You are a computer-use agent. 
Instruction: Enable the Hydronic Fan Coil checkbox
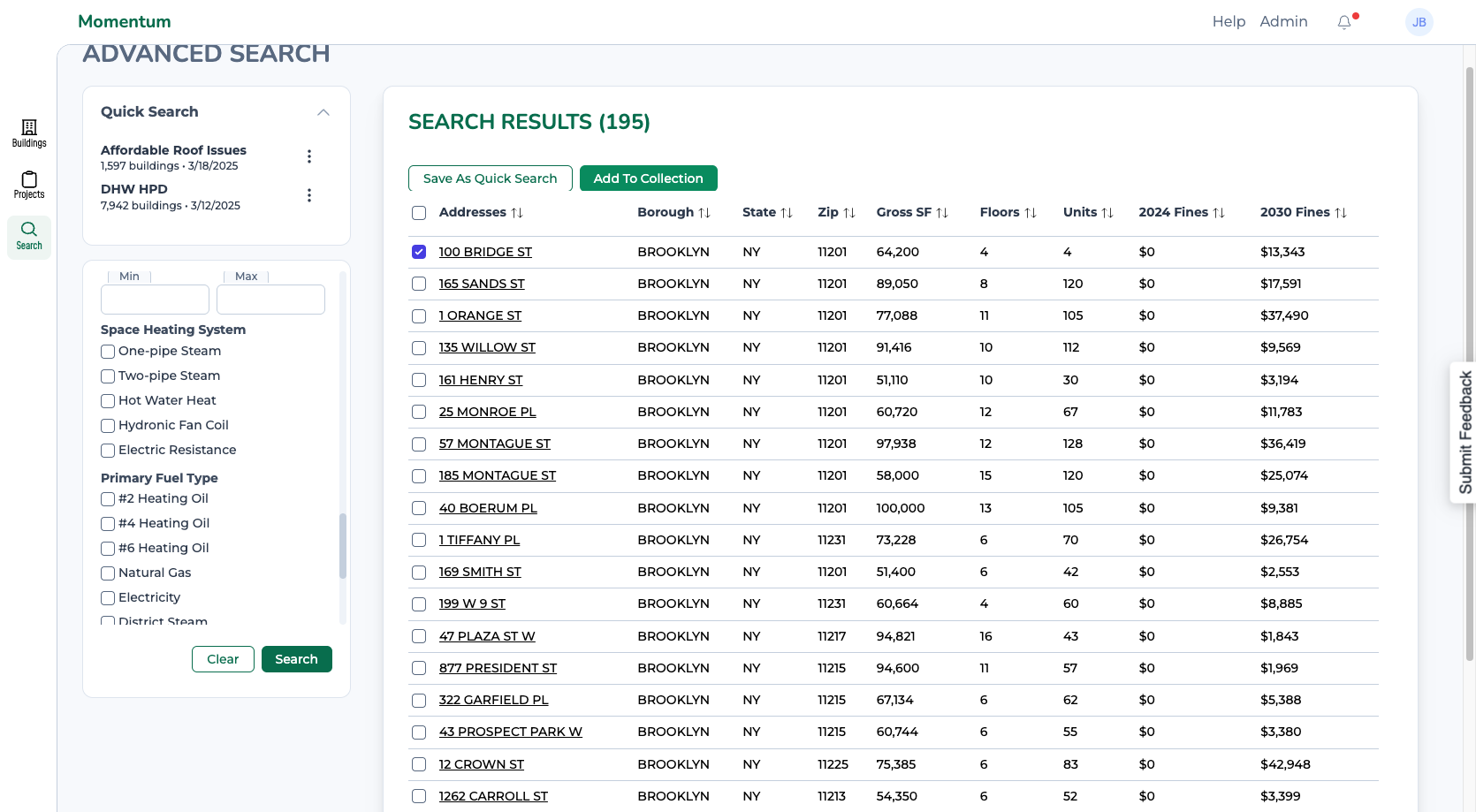[x=108, y=426]
